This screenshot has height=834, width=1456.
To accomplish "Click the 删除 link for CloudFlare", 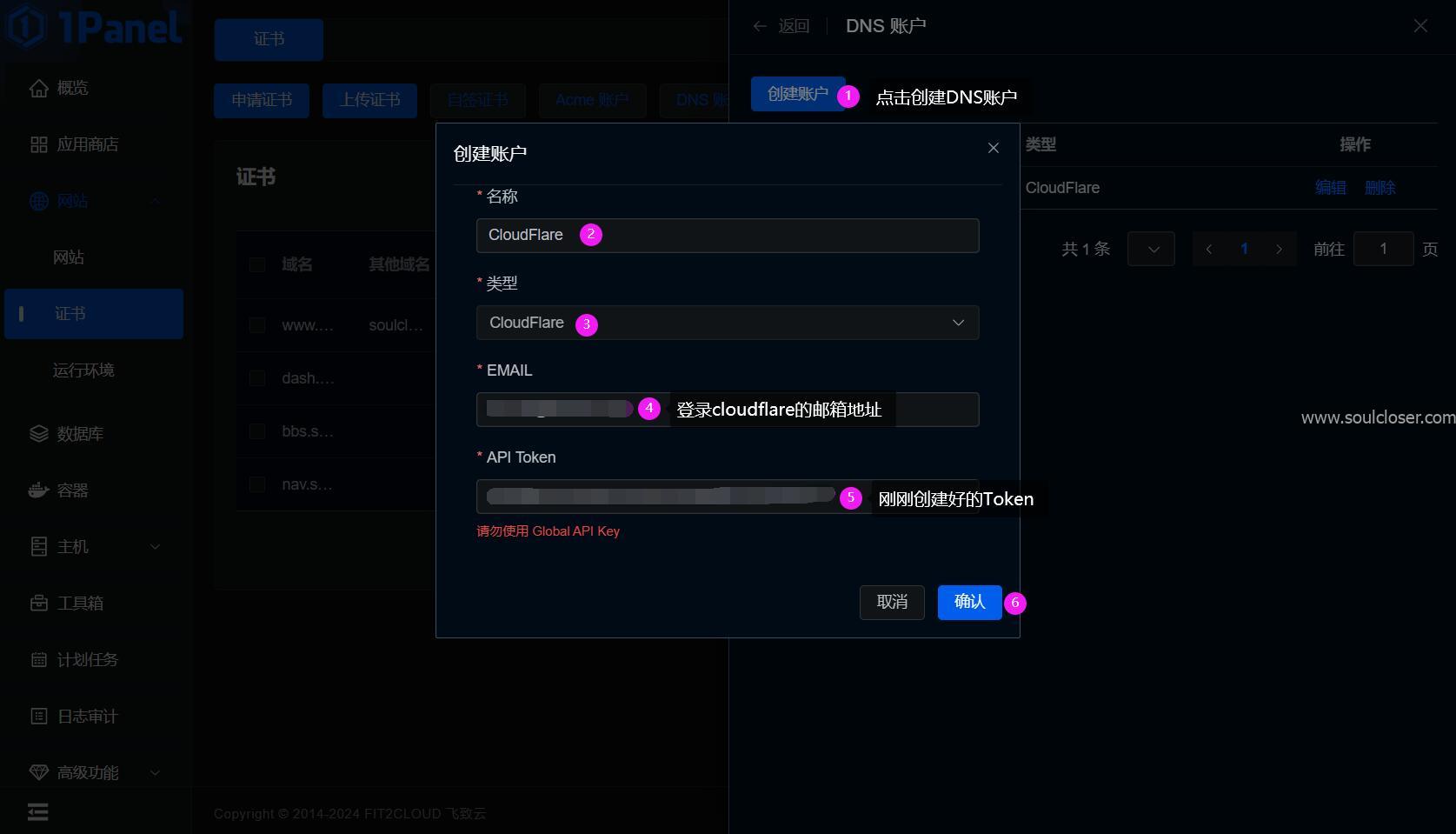I will pos(1380,188).
